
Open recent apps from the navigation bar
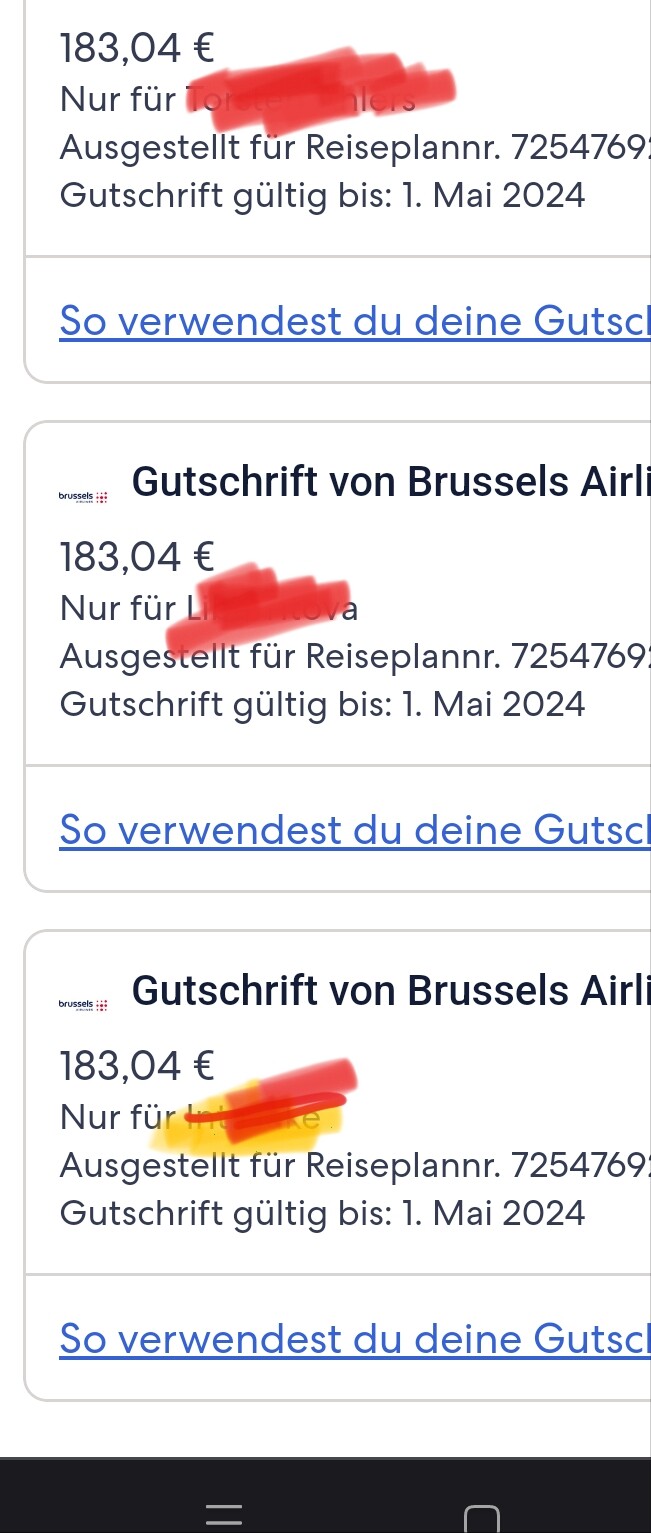tap(225, 1514)
